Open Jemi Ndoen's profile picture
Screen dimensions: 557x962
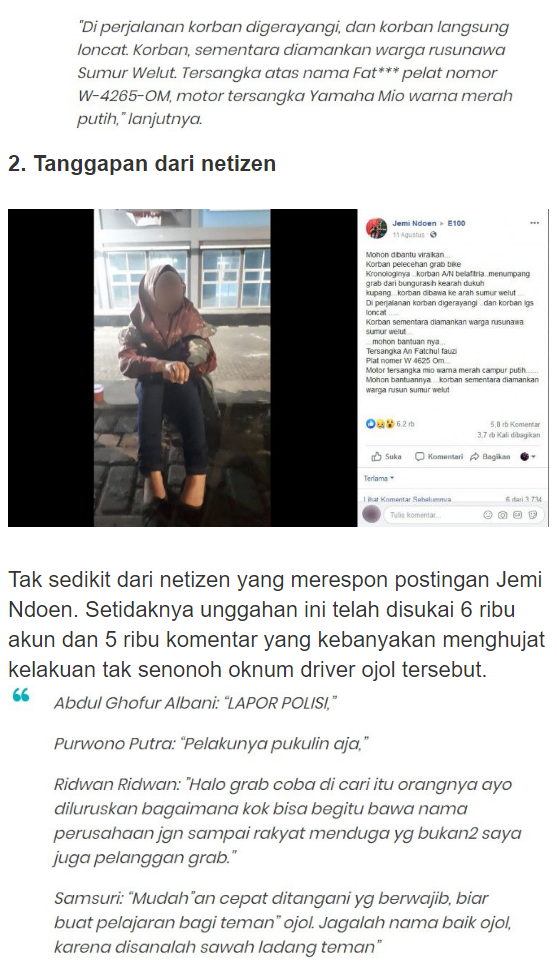pyautogui.click(x=376, y=228)
